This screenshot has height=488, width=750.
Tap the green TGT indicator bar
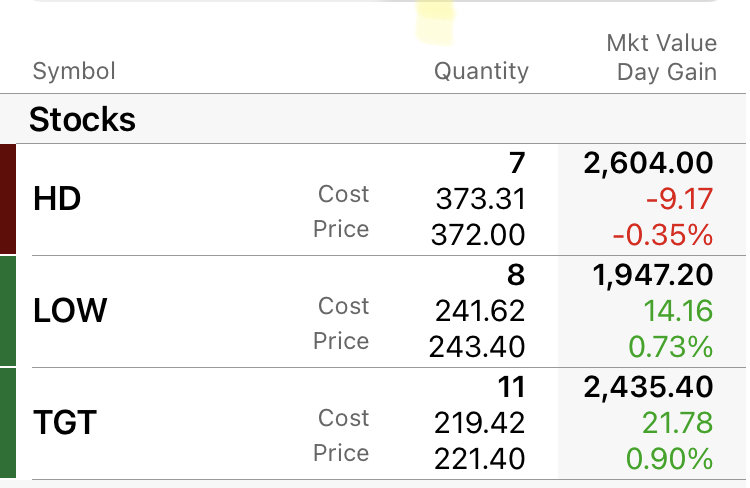[x=8, y=423]
